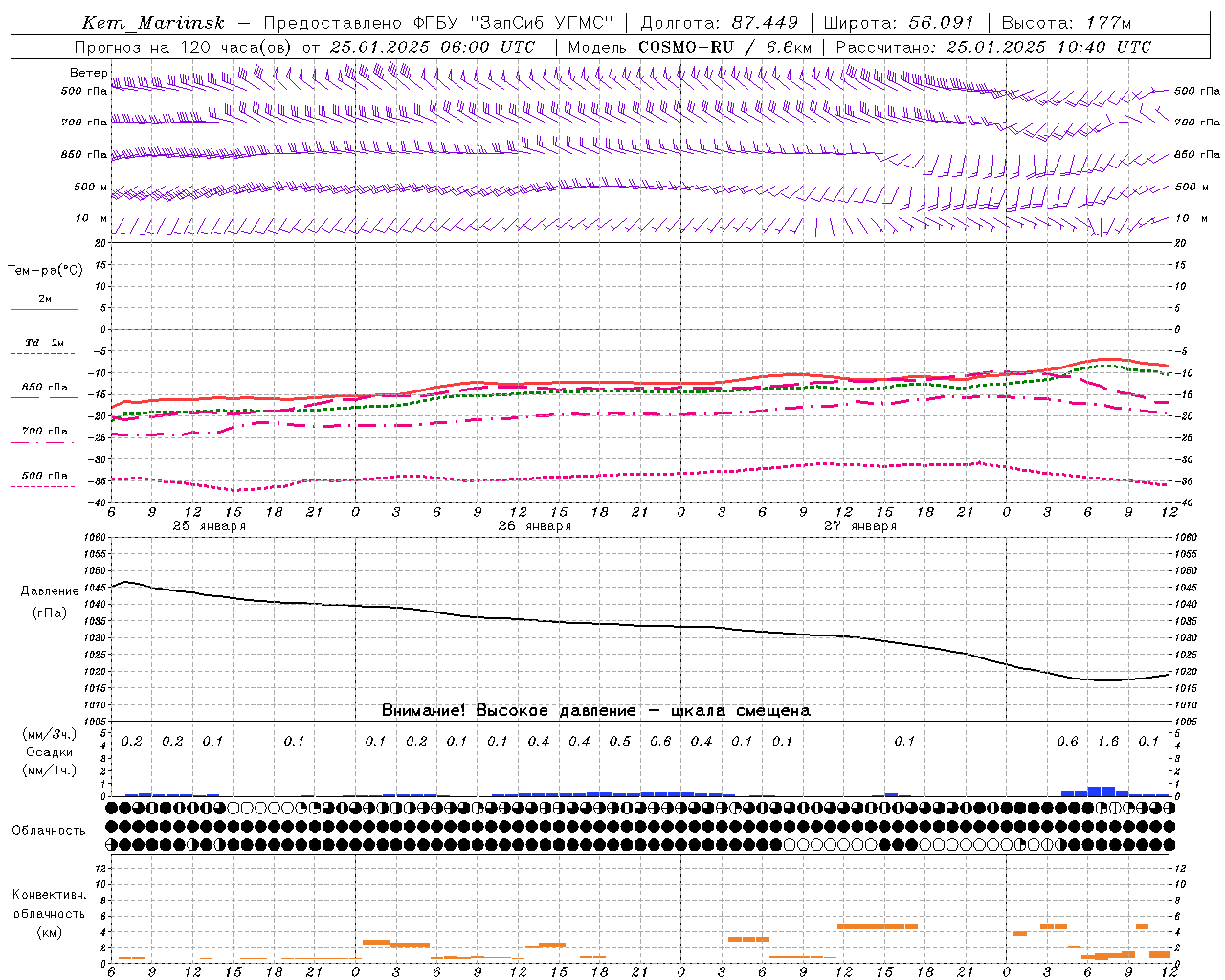Click the 0.5 precipitation value
Viewport: 1225px width, 980px height.
tap(620, 742)
